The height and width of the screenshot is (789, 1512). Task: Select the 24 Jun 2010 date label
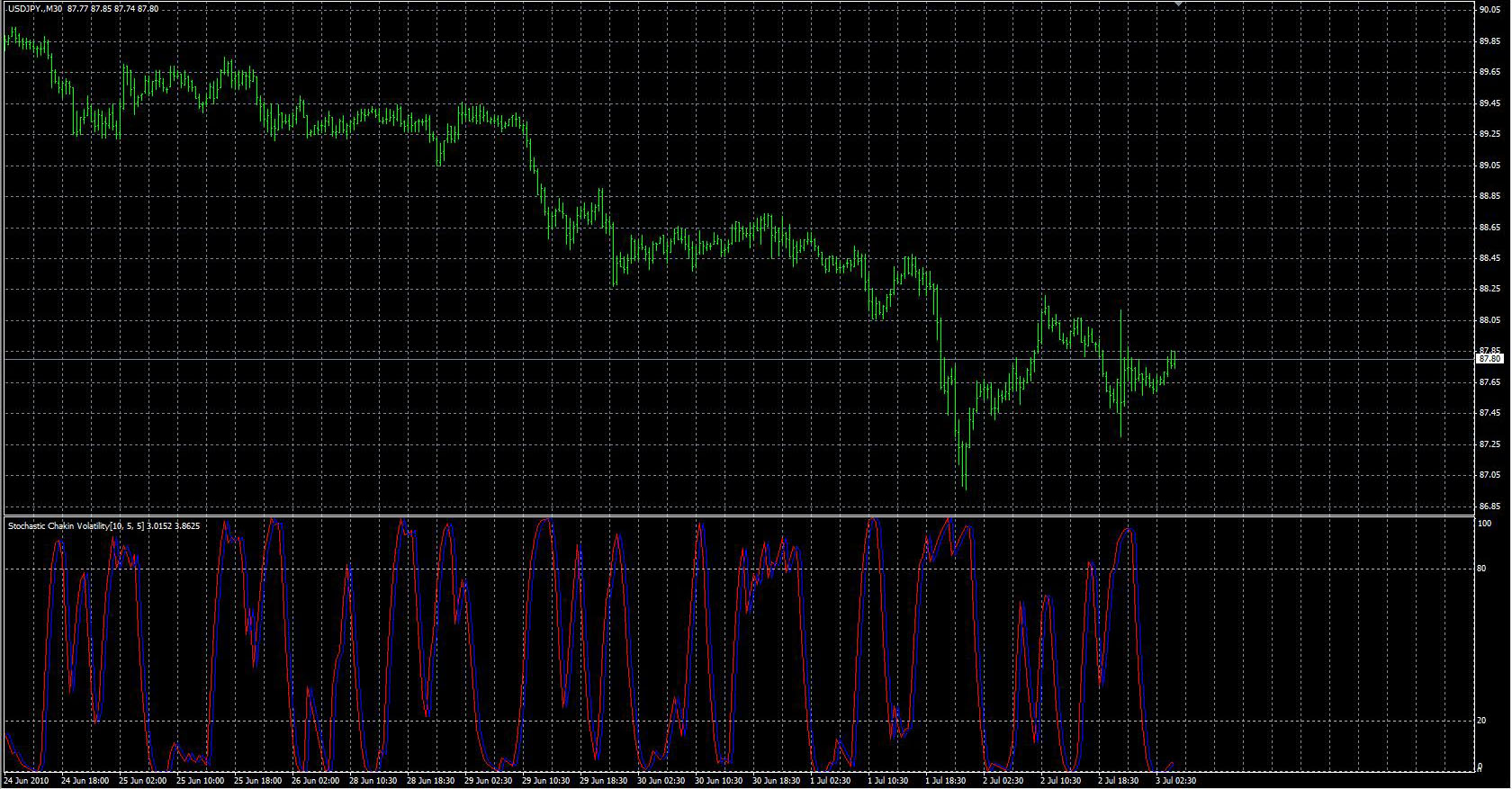tap(28, 781)
